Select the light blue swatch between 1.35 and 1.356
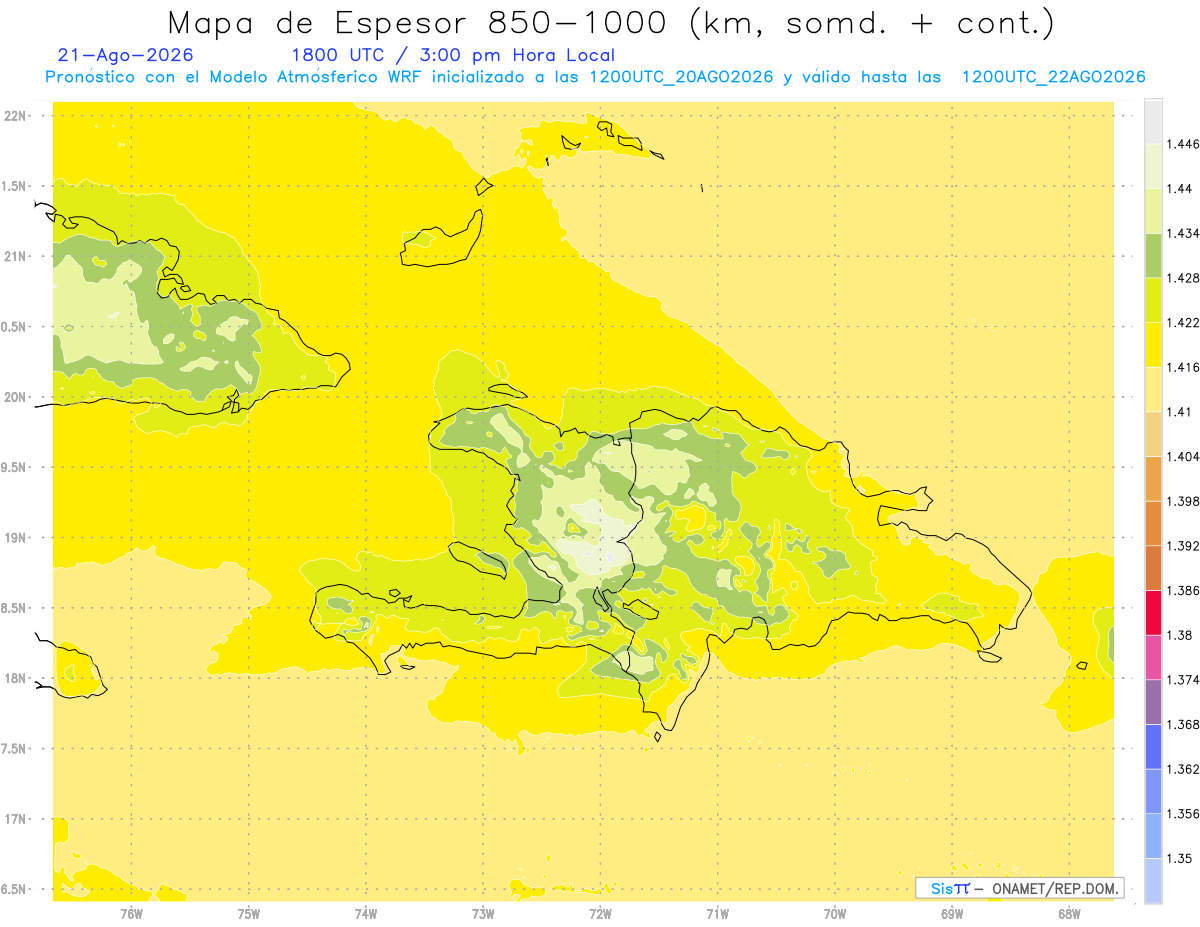Image resolution: width=1200 pixels, height=927 pixels. pos(1153,835)
